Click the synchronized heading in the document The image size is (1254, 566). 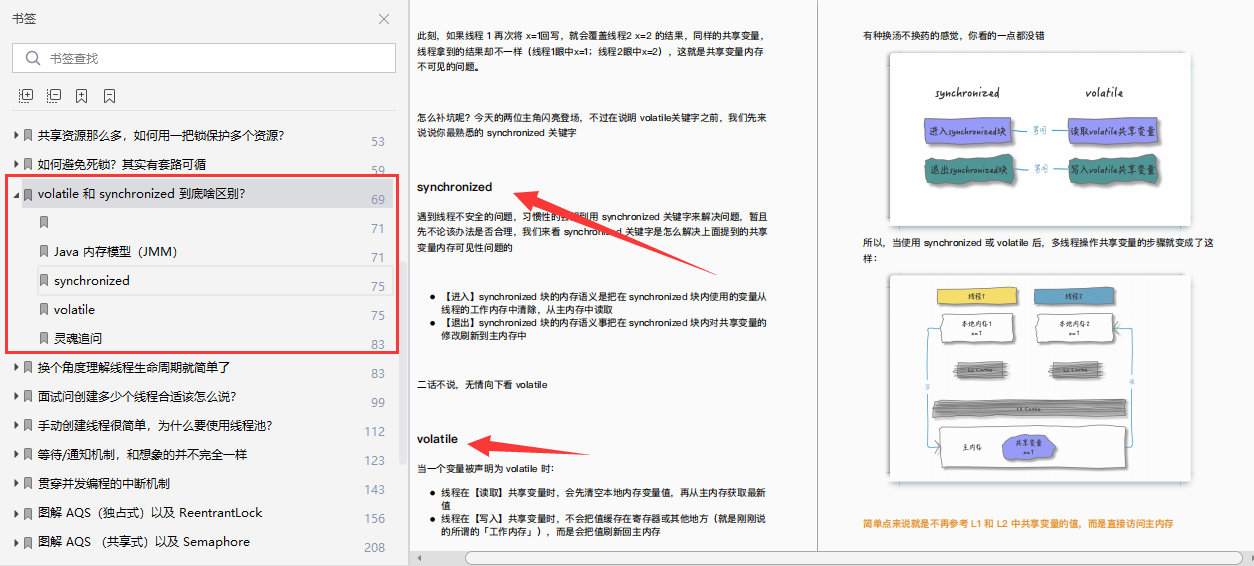pos(455,187)
